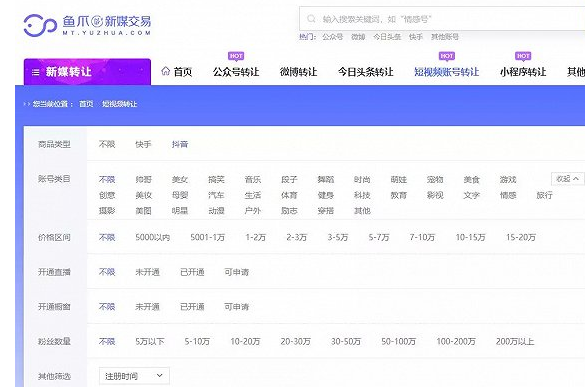Select 不限 in the 账号类目 row

[107, 179]
